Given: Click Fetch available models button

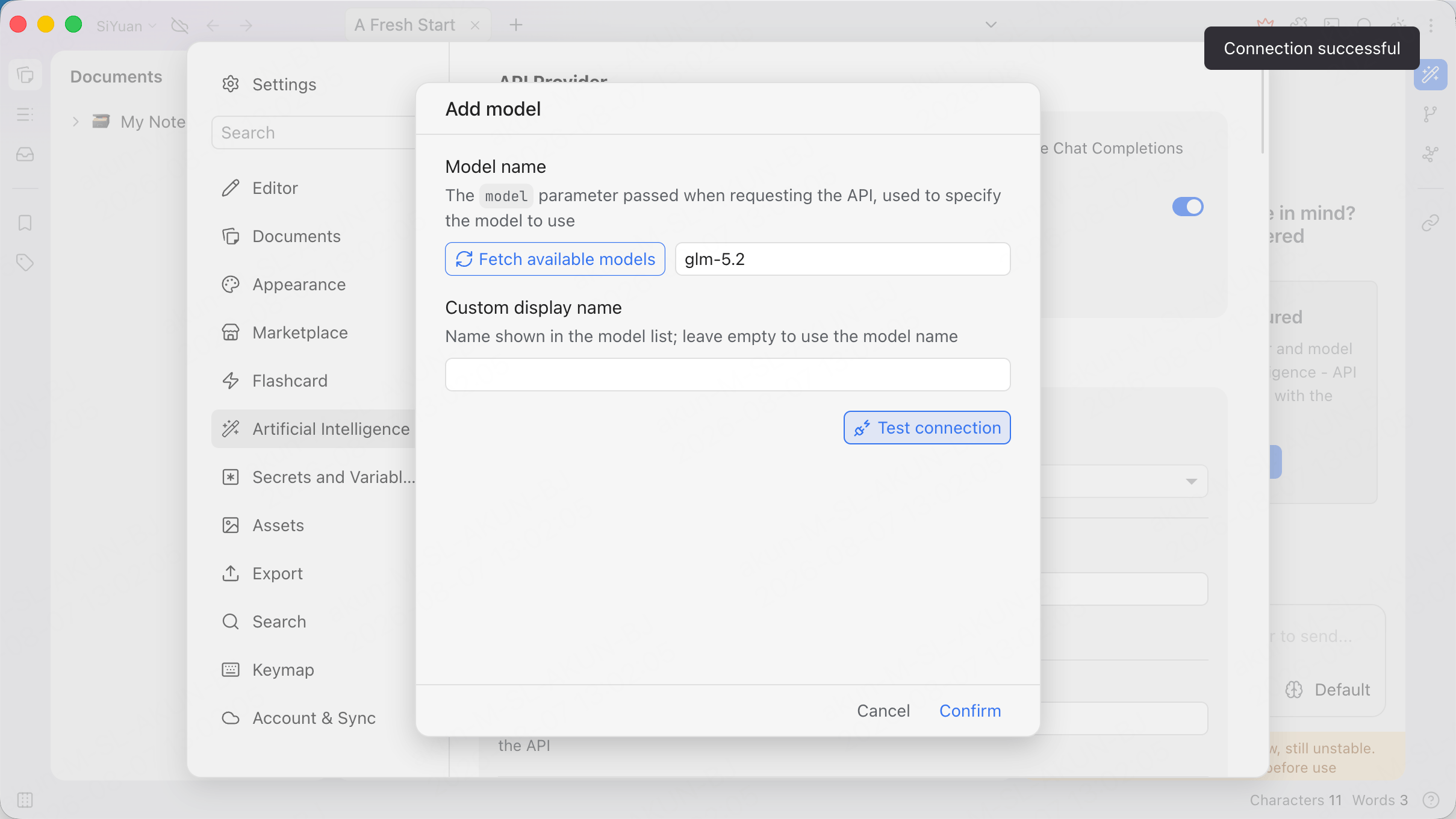Looking at the screenshot, I should (555, 259).
